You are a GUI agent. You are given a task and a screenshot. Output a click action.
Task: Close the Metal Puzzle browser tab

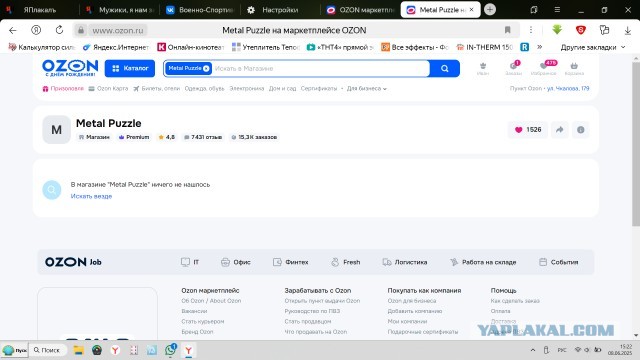pyautogui.click(x=471, y=9)
